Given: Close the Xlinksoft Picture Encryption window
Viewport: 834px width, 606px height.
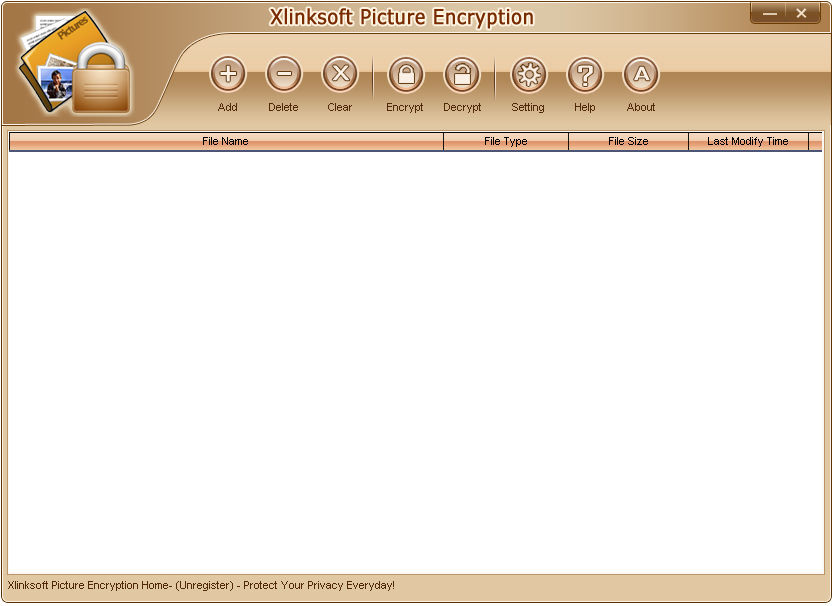Looking at the screenshot, I should click(x=802, y=13).
